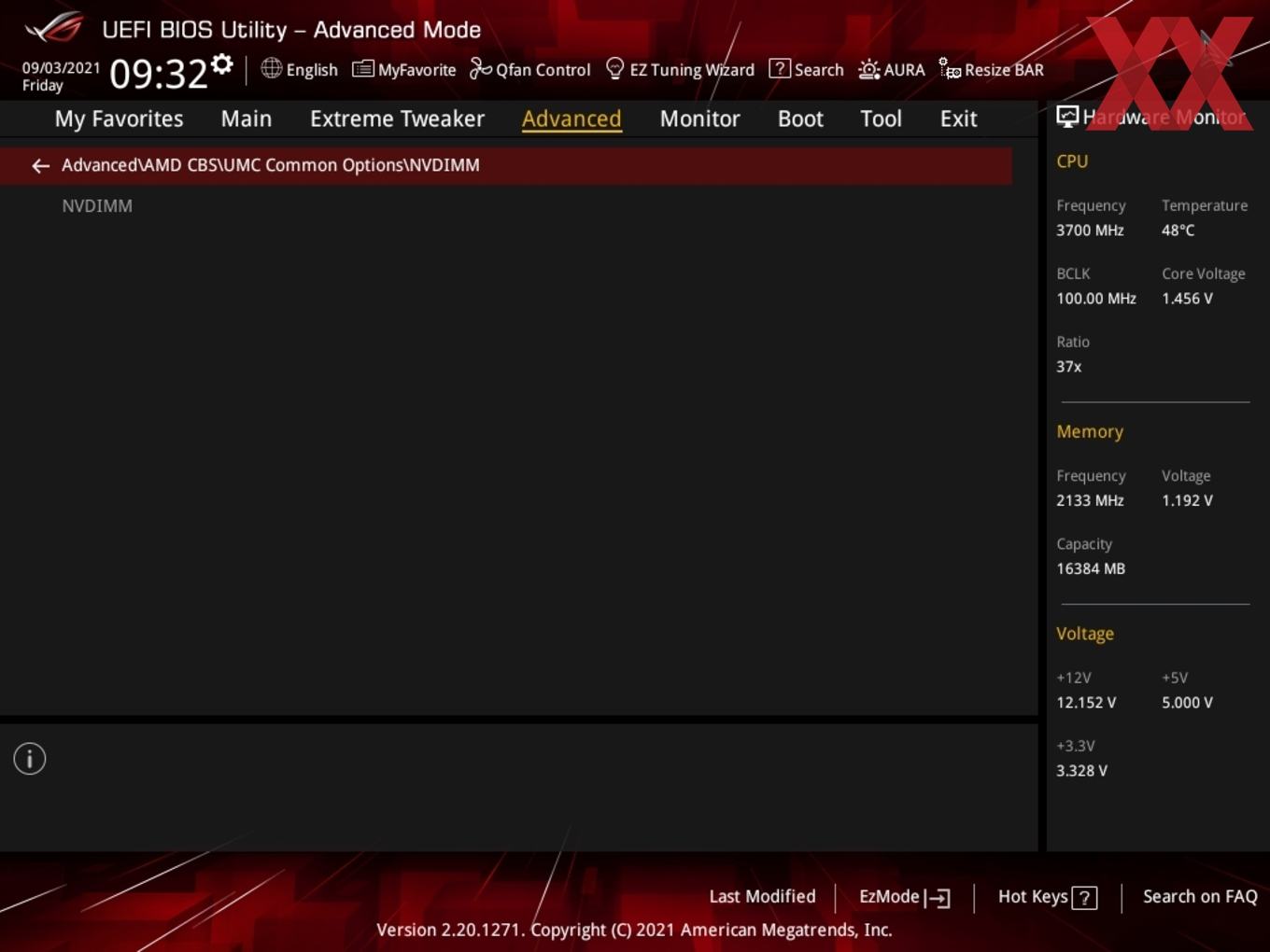Click the back arrow in the breadcrumb bar
Screen dimensions: 1270x952
pyautogui.click(x=40, y=165)
